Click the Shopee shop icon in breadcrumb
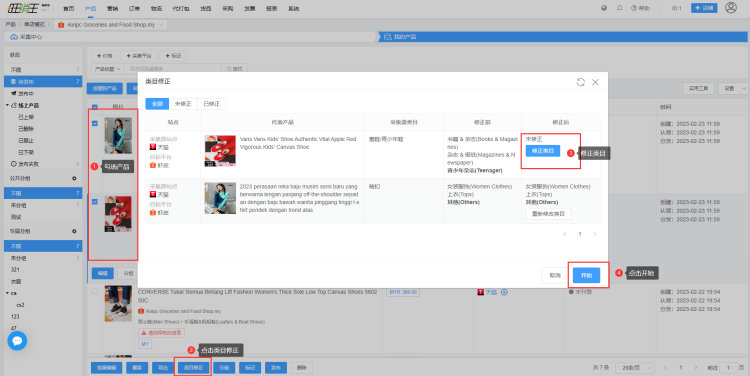This screenshot has width=750, height=376. click(x=61, y=24)
